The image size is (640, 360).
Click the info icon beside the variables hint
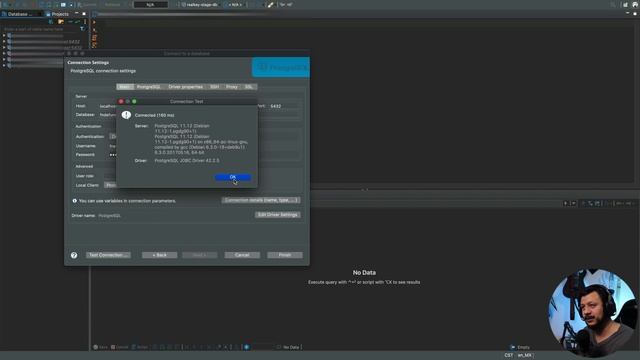point(75,201)
